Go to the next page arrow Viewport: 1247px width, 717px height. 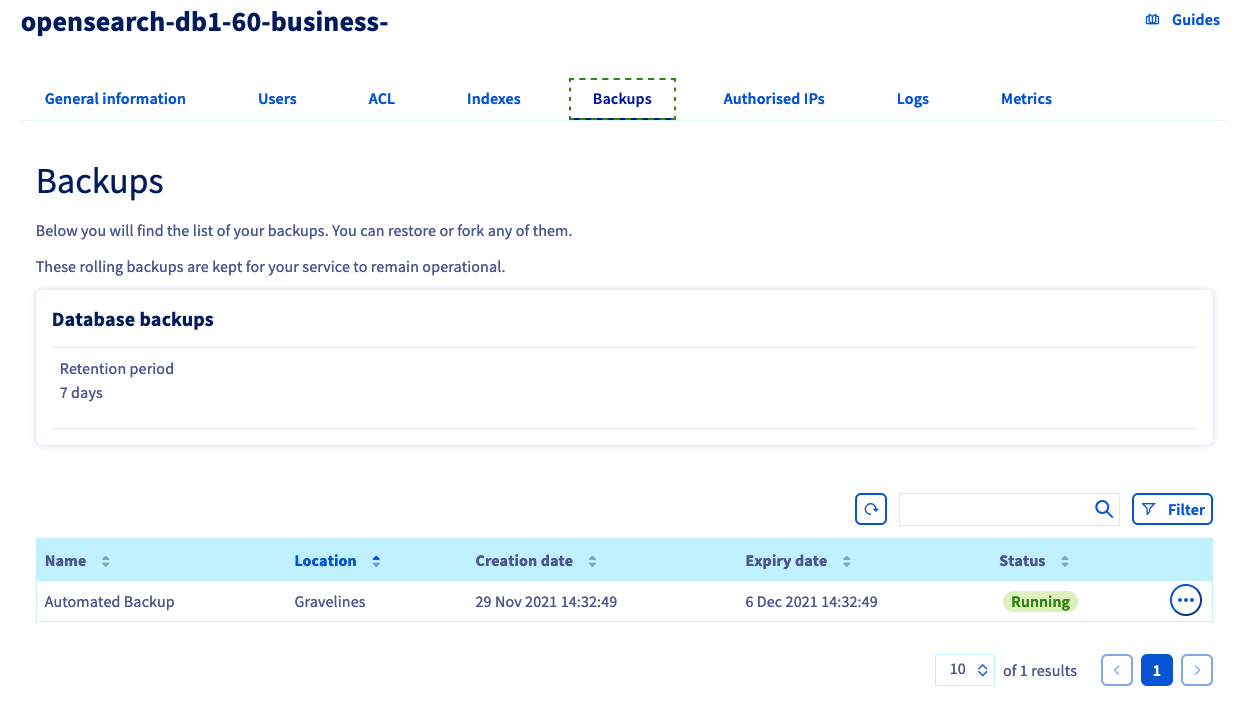pyautogui.click(x=1196, y=670)
